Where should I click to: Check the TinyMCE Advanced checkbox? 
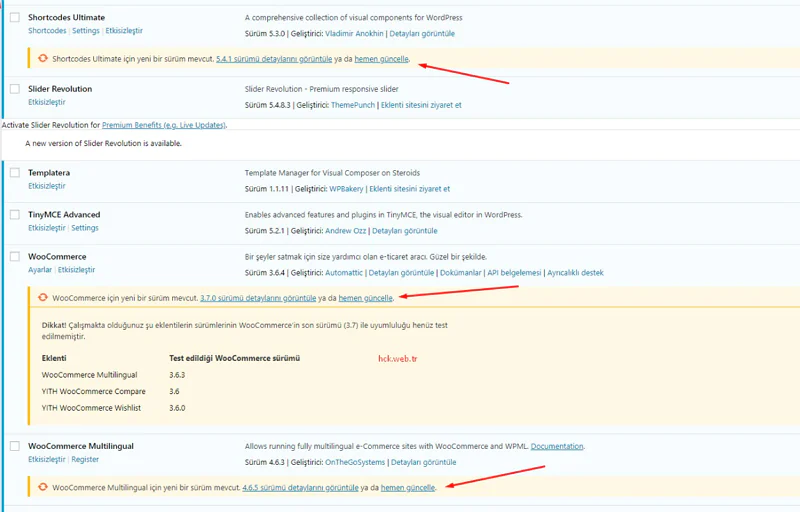(15, 214)
